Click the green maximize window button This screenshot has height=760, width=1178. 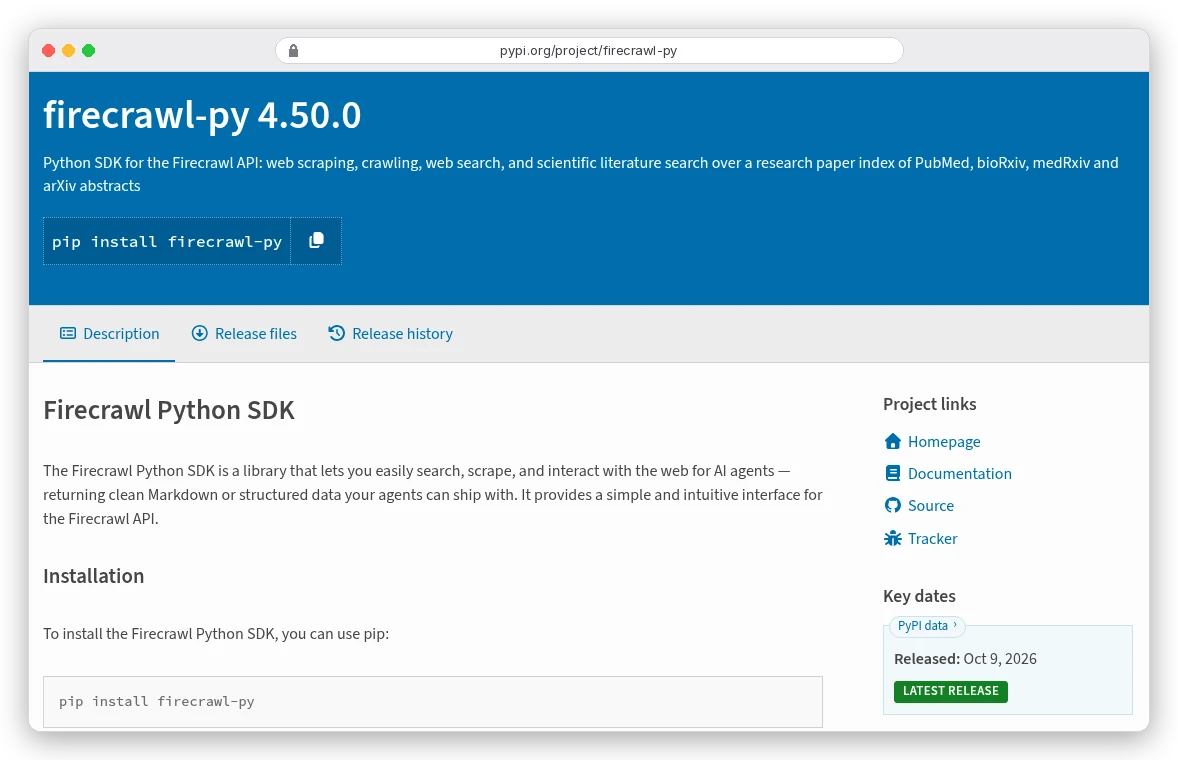click(x=89, y=50)
